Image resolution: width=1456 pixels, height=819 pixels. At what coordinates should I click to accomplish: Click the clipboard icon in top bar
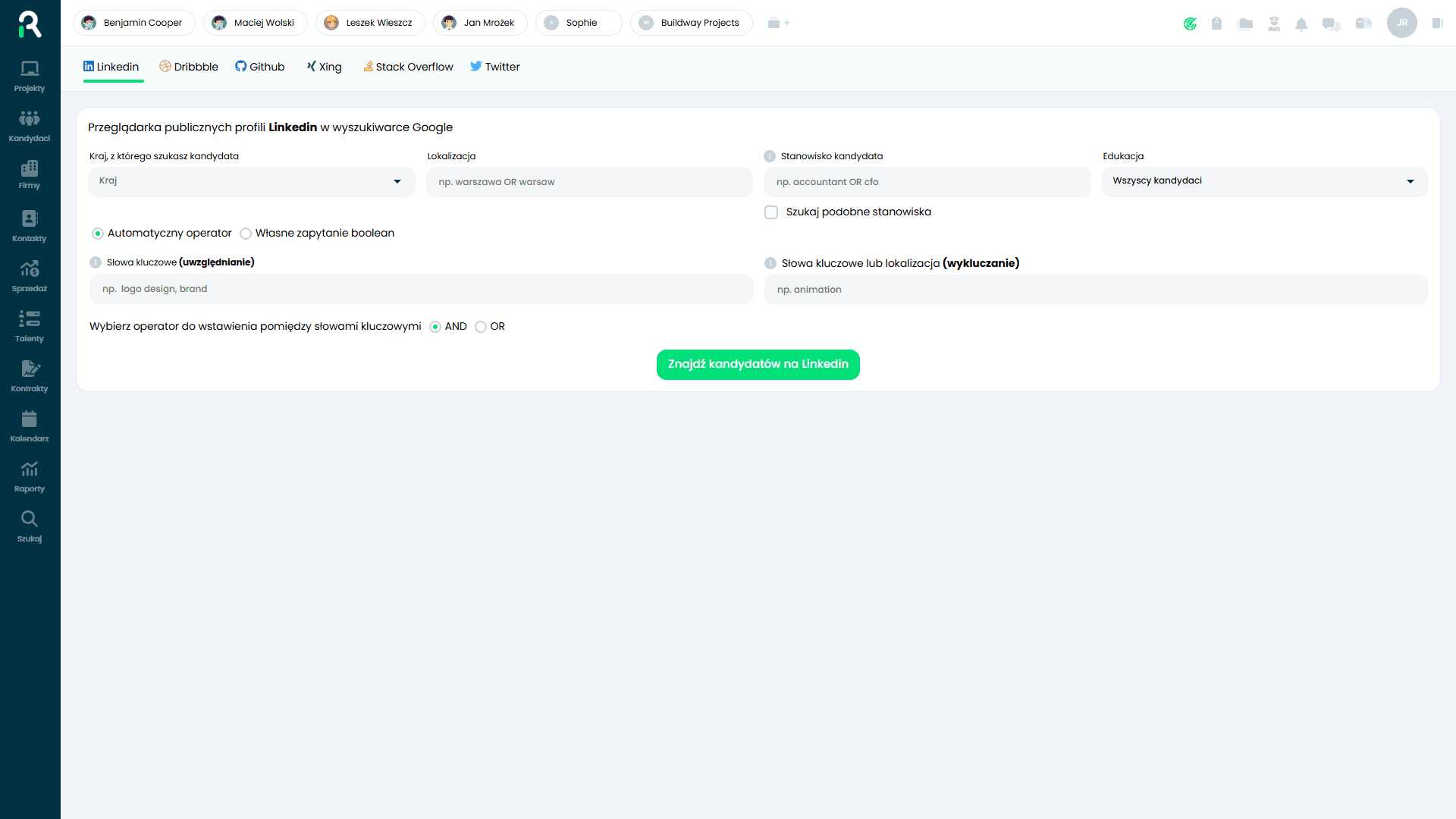1216,24
